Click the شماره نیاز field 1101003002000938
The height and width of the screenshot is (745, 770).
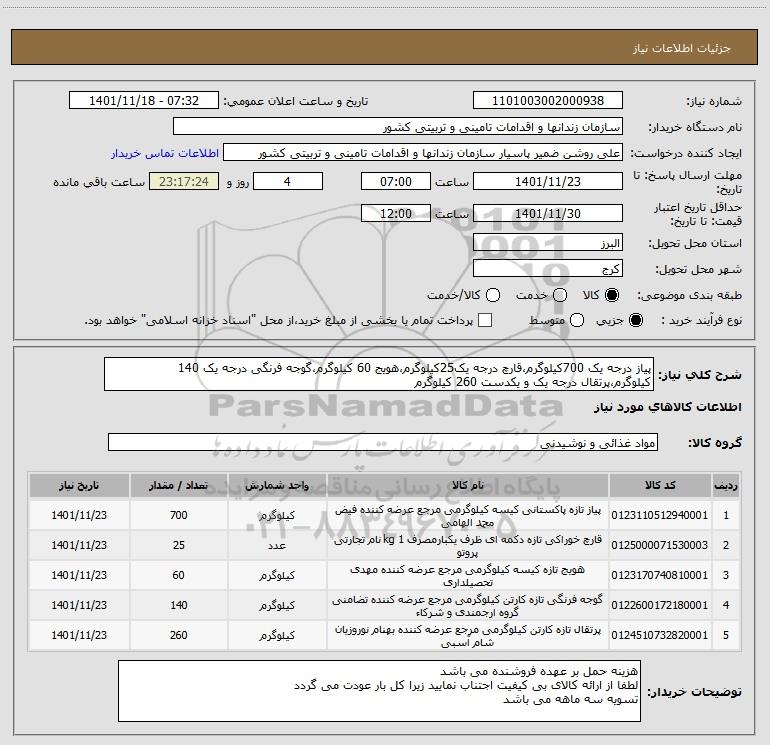(548, 101)
